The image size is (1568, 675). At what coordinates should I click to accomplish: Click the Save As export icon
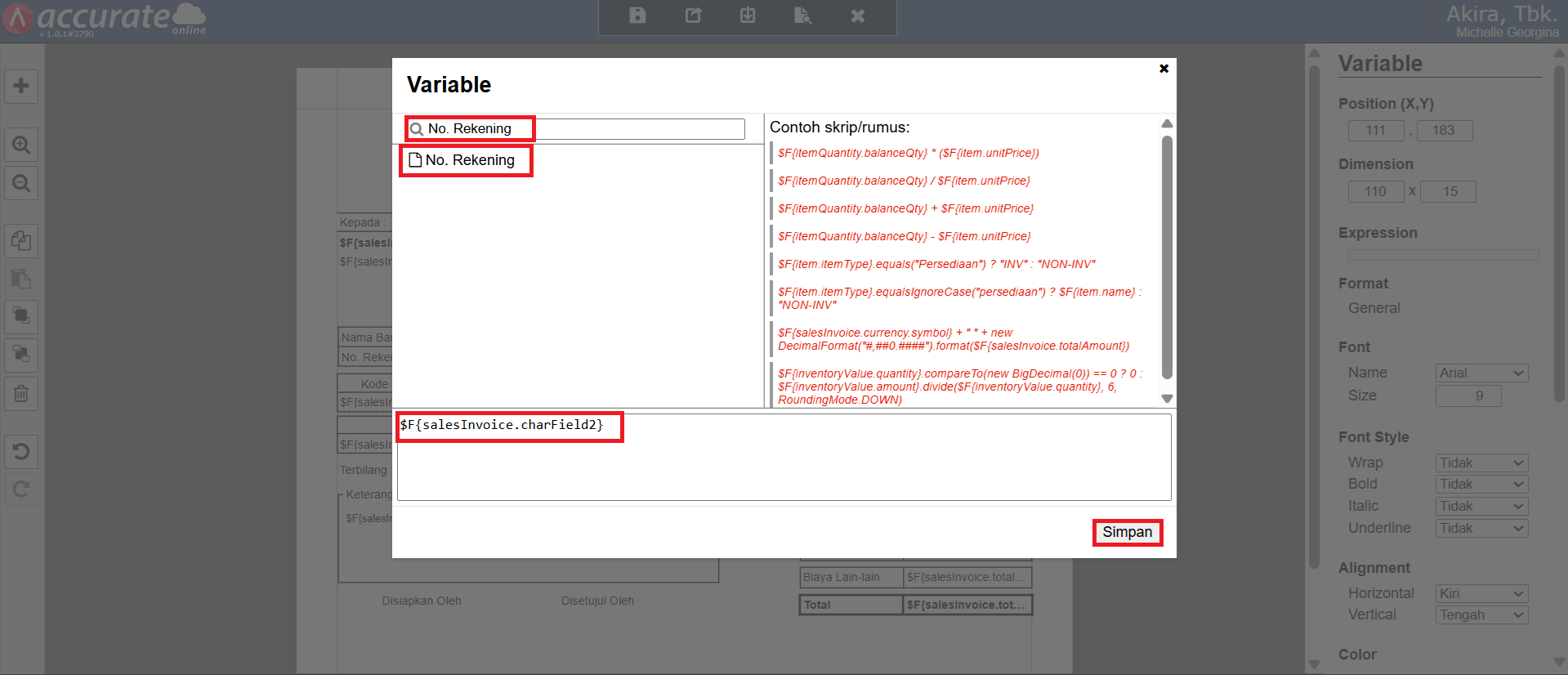point(693,16)
